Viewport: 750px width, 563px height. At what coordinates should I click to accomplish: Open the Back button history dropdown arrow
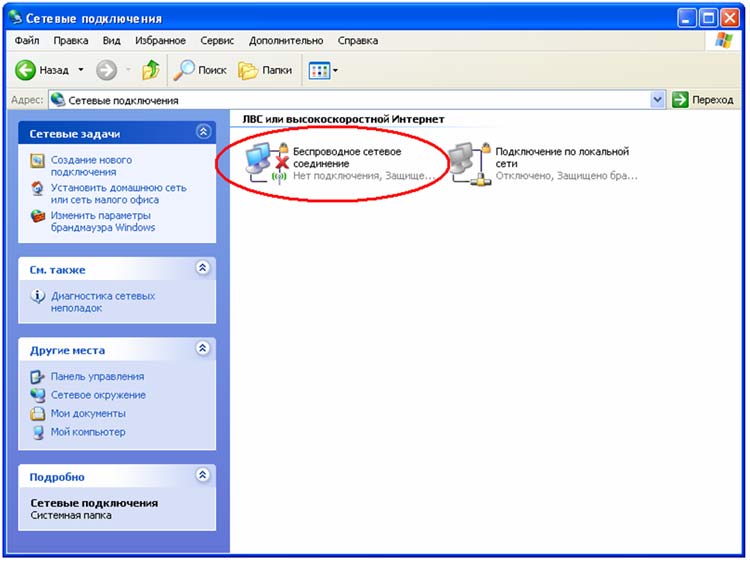(x=81, y=70)
